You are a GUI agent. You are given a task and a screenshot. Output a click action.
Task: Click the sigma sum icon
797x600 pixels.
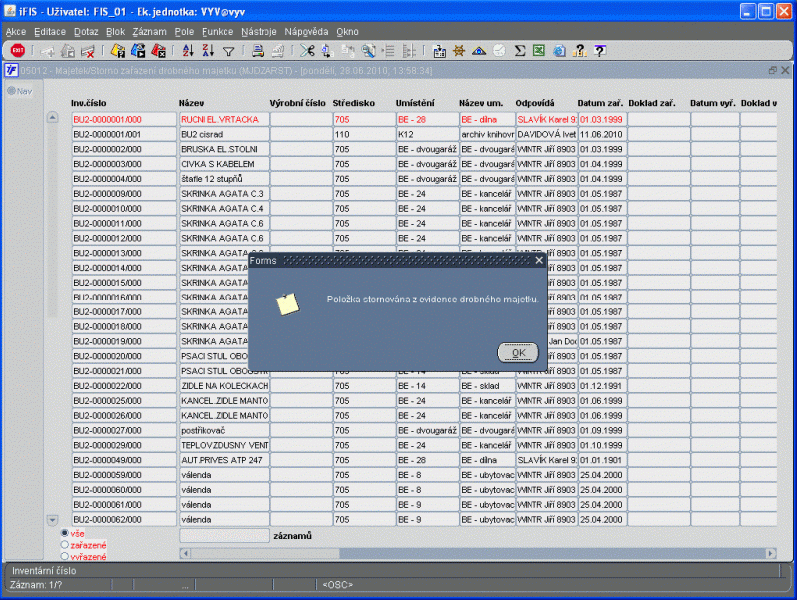[520, 50]
